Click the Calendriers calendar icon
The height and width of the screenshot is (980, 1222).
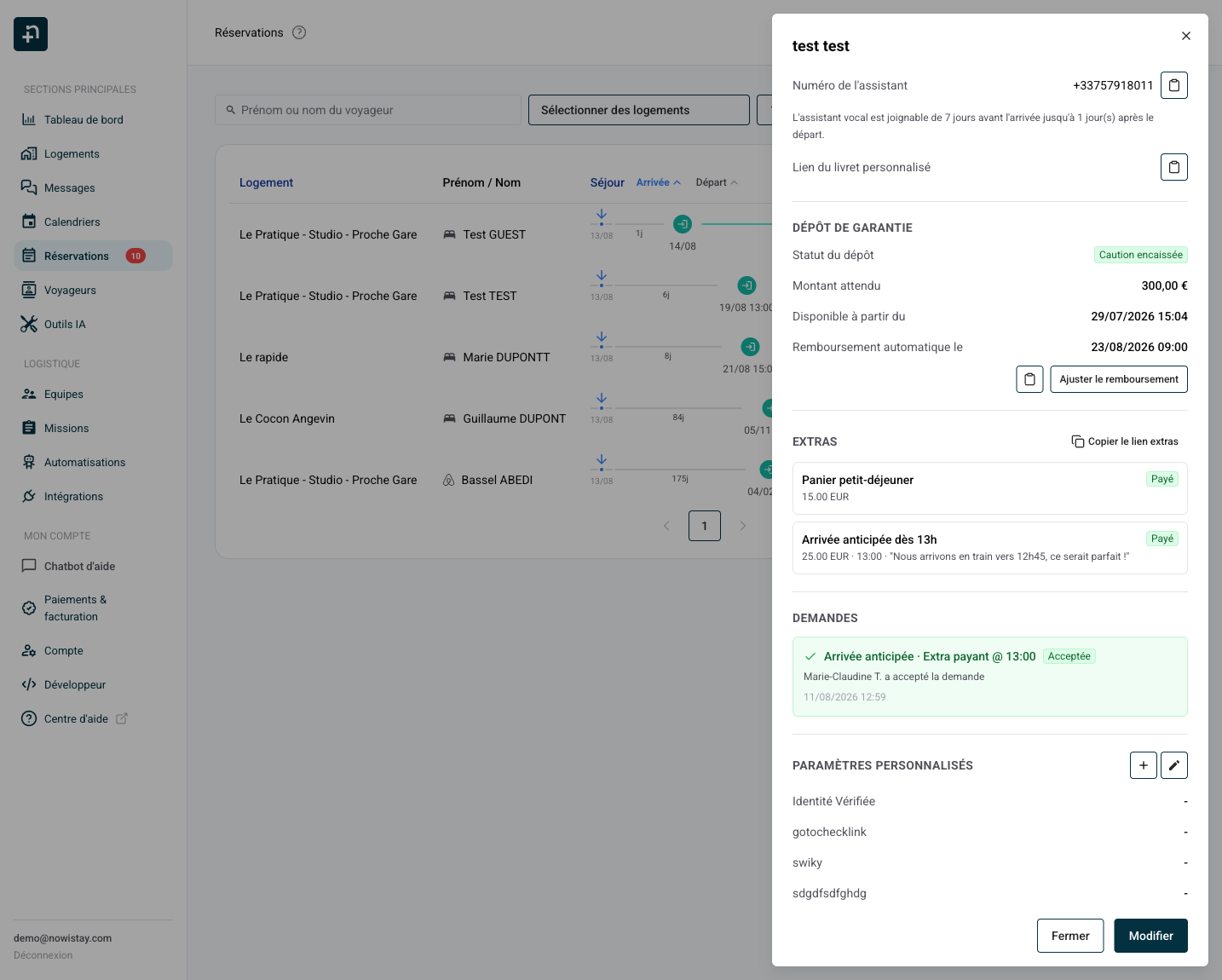(29, 222)
